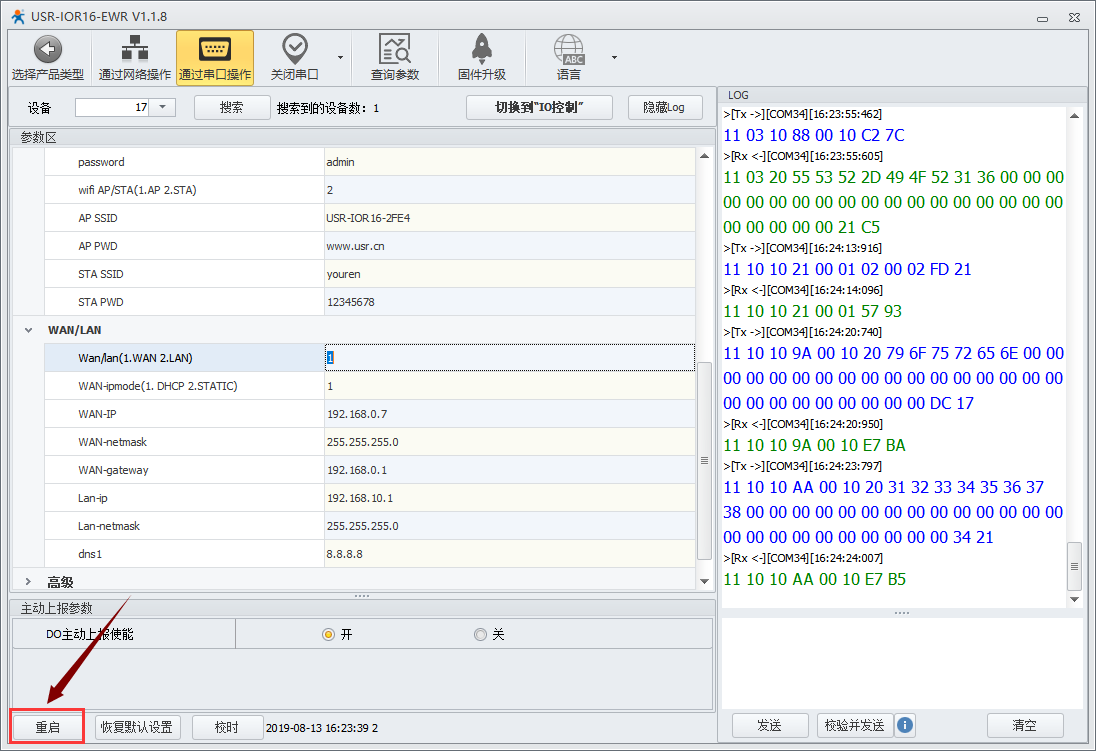The width and height of the screenshot is (1096, 751).
Task: Click AP SSID value USR-IOR16-2FE4
Action: pos(510,217)
